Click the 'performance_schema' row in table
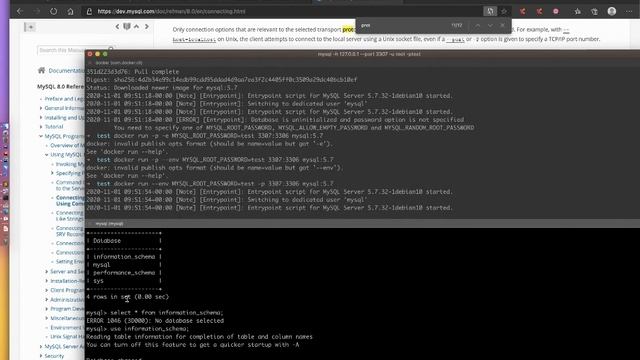640x360 pixels. click(124, 273)
